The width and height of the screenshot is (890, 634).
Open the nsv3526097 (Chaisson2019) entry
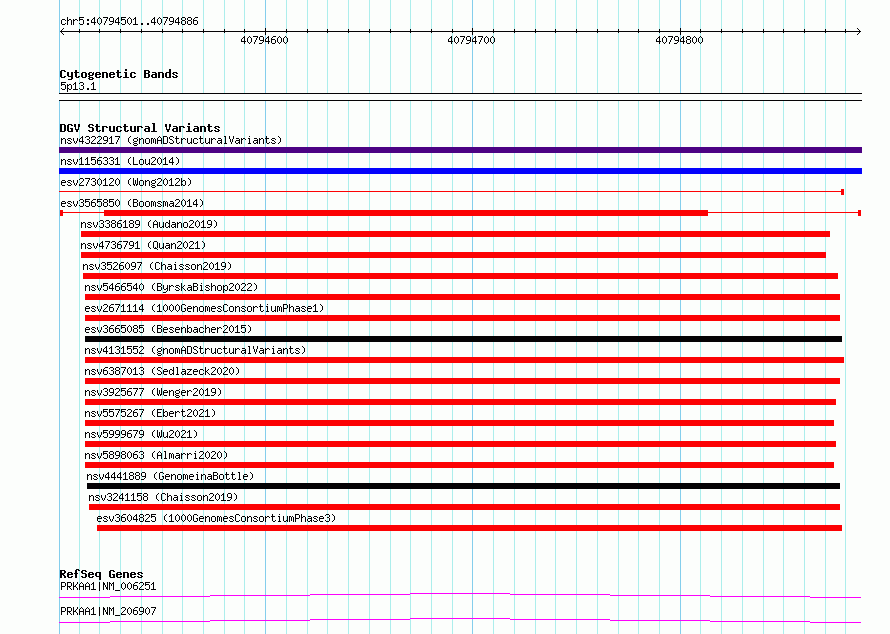[x=157, y=266]
